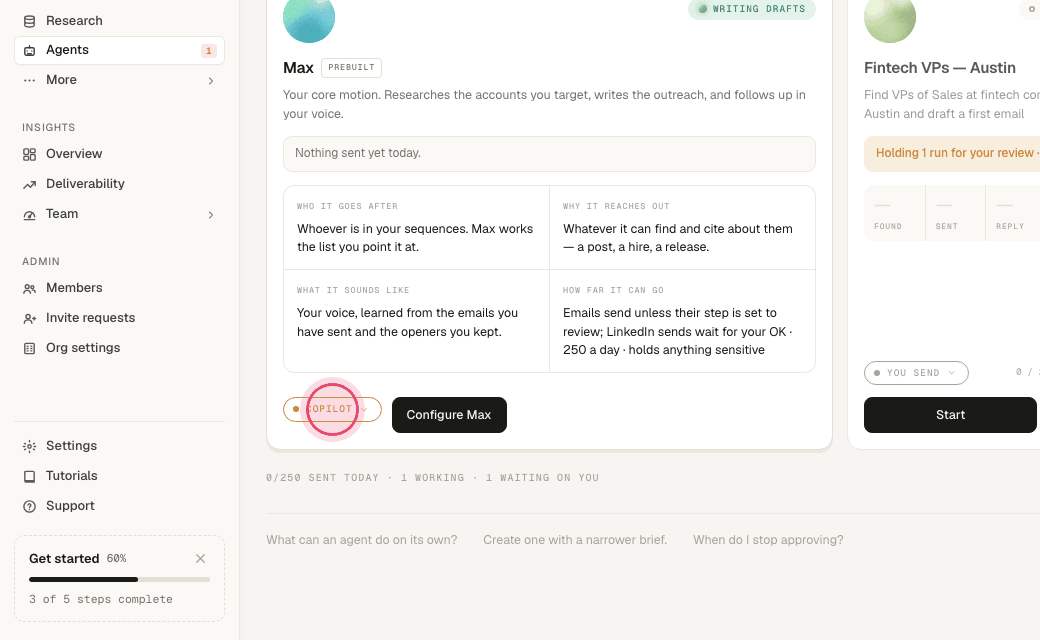
Task: Click the Fintech VPs green avatar
Action: click(890, 19)
